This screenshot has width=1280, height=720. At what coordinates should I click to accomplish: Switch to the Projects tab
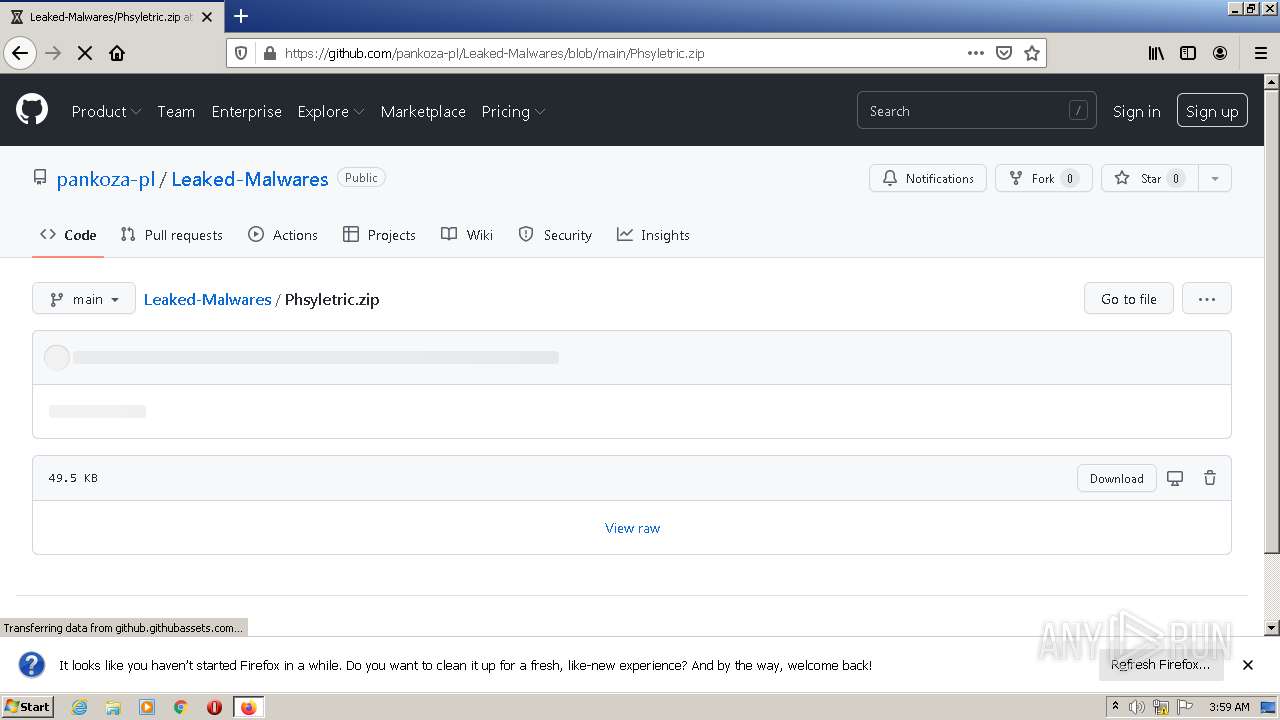379,235
